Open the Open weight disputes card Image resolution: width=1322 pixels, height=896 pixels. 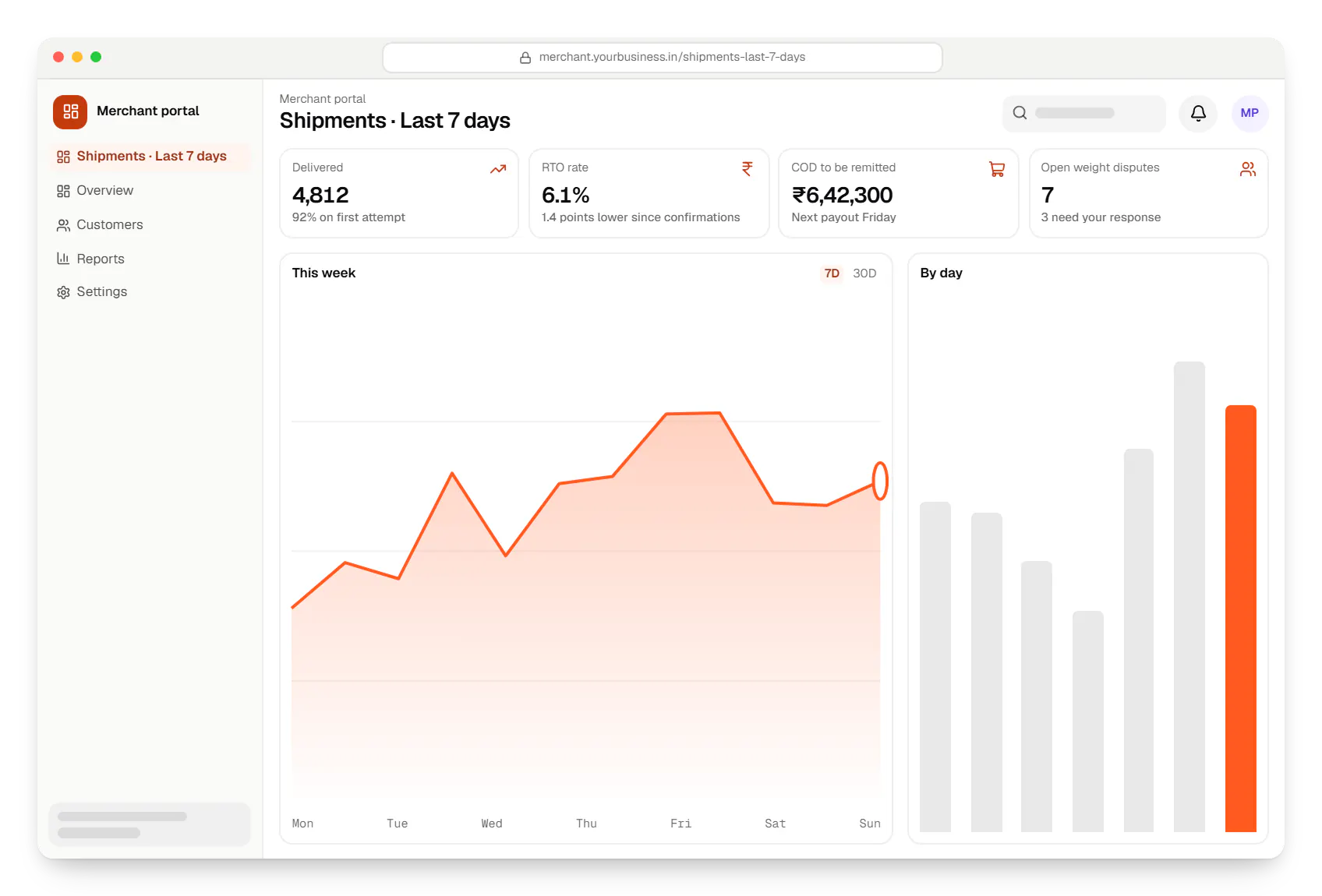coord(1149,193)
